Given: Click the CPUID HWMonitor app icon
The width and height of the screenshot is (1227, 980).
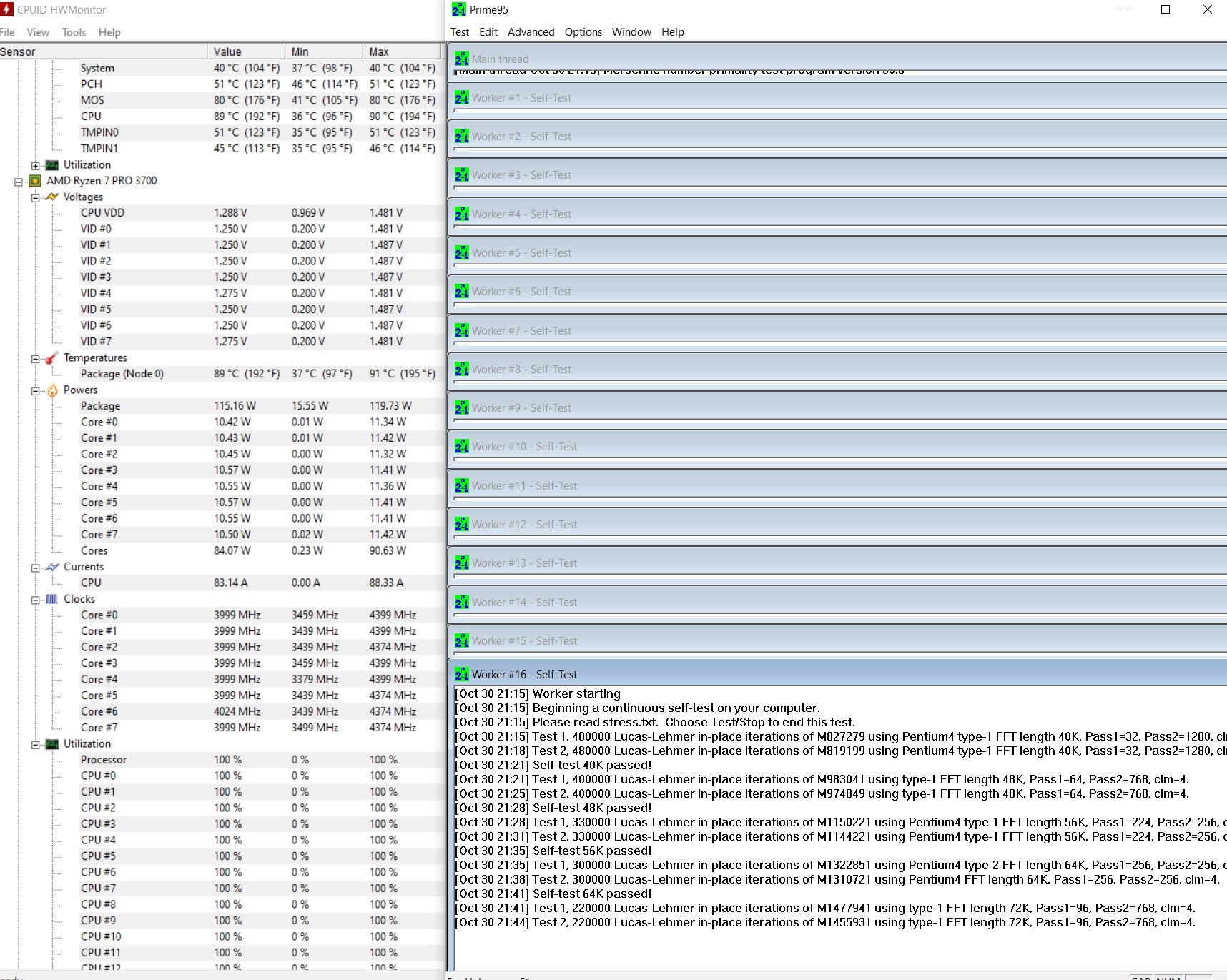Looking at the screenshot, I should point(7,9).
